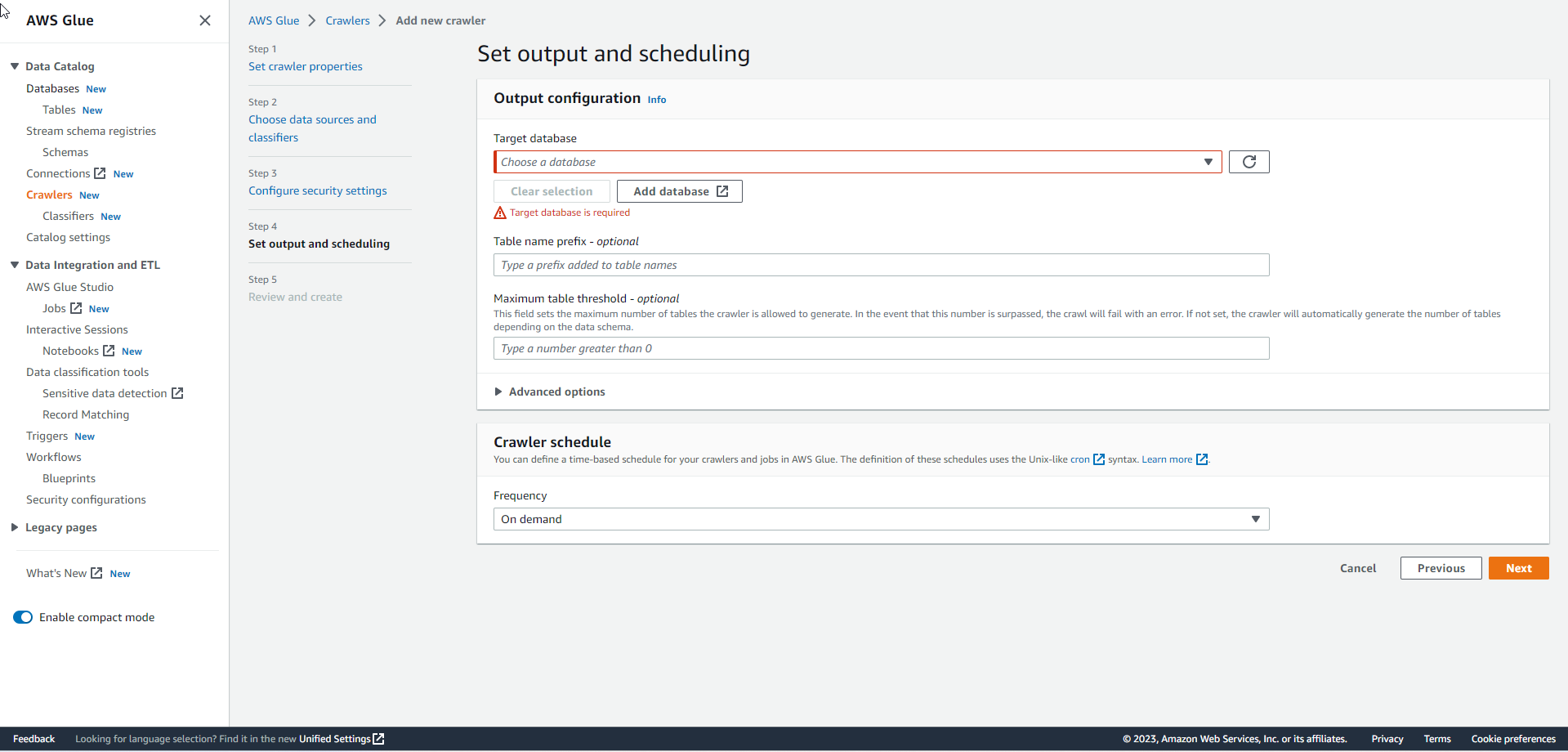
Task: Open Notebooks in the sidebar
Action: 70,351
